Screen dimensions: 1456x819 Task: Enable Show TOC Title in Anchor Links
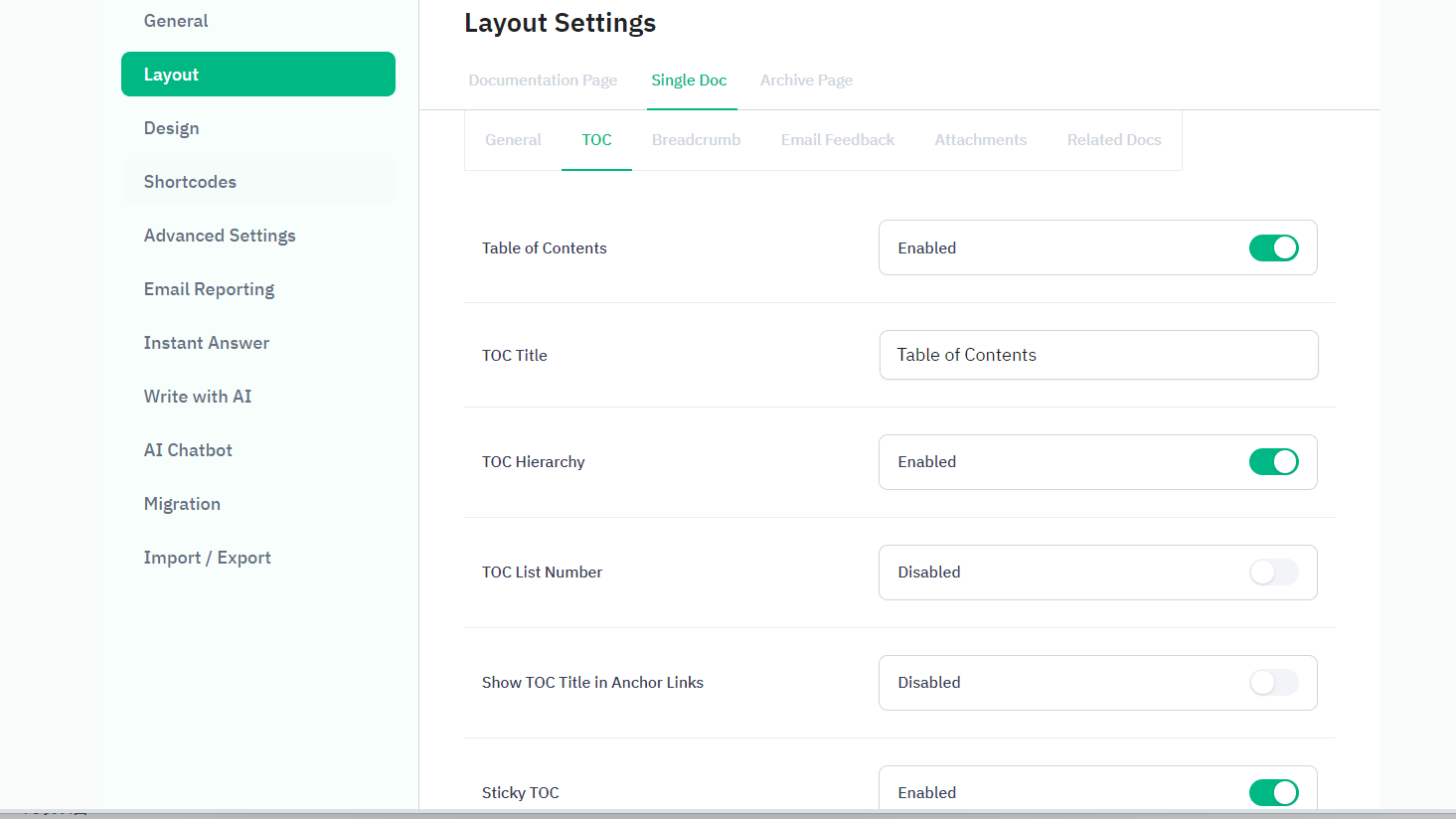pyautogui.click(x=1273, y=682)
